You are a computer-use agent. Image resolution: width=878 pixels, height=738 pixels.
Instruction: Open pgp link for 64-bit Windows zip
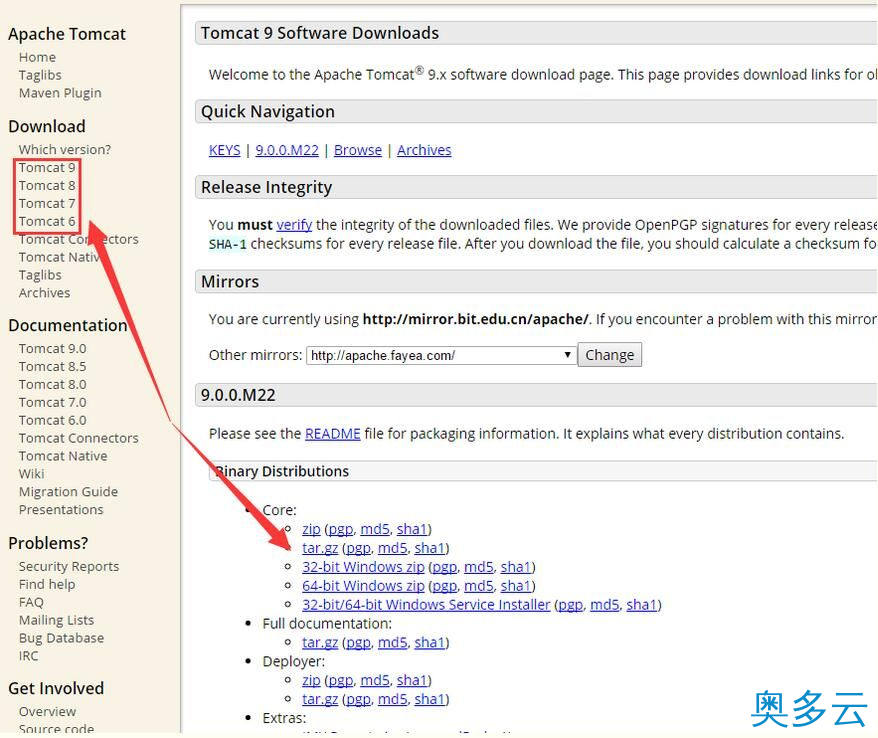(445, 586)
